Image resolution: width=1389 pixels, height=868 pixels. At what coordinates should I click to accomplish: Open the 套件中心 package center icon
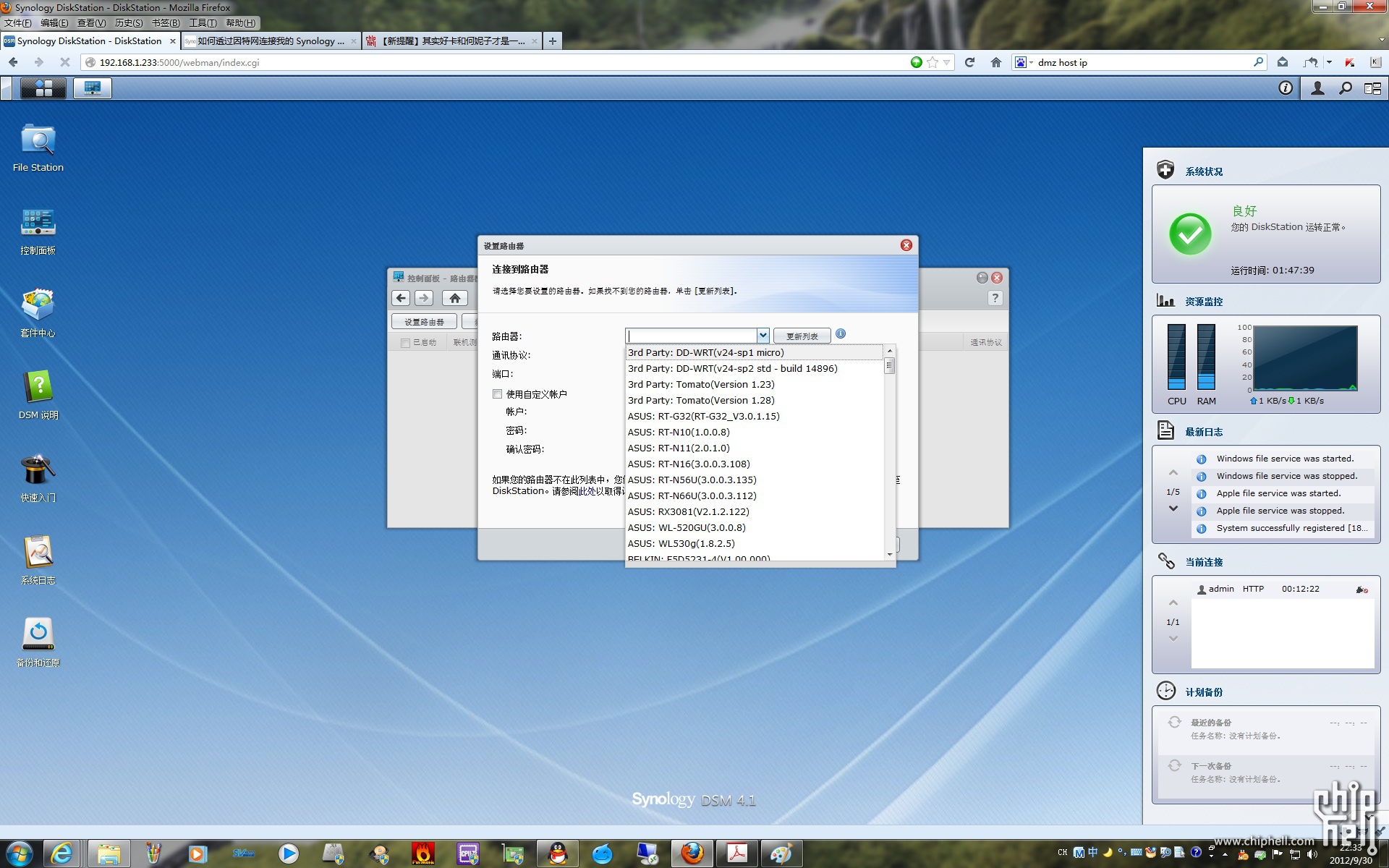point(38,313)
